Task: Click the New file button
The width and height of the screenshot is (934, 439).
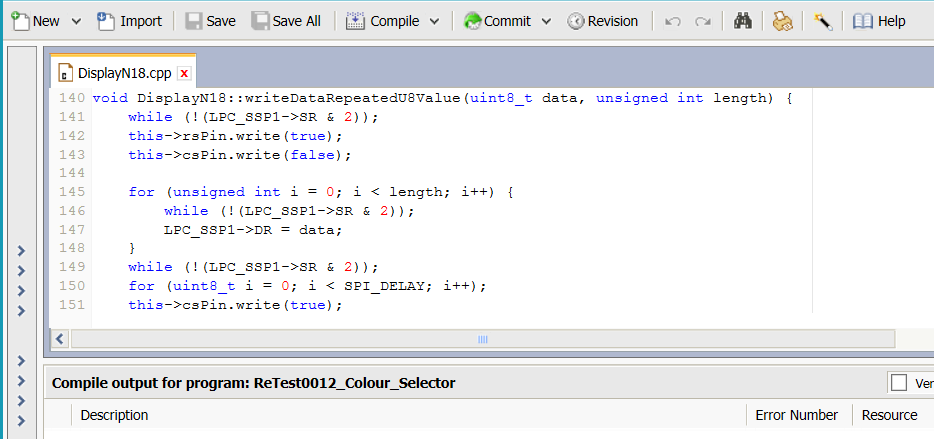Action: pyautogui.click(x=36, y=21)
